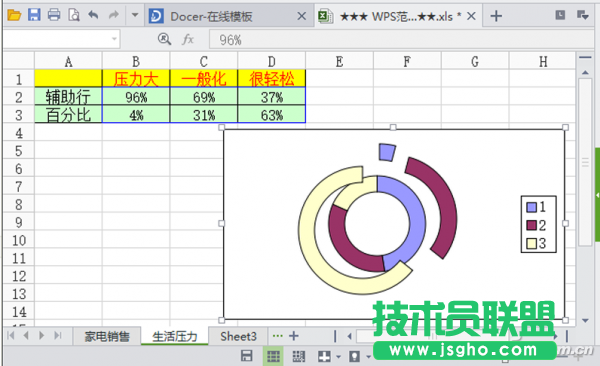Select cell with value 69%
The height and width of the screenshot is (366, 600).
pos(204,97)
